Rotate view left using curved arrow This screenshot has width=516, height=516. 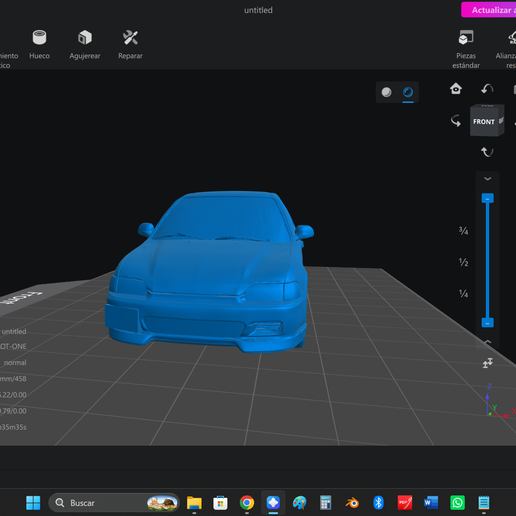click(456, 121)
